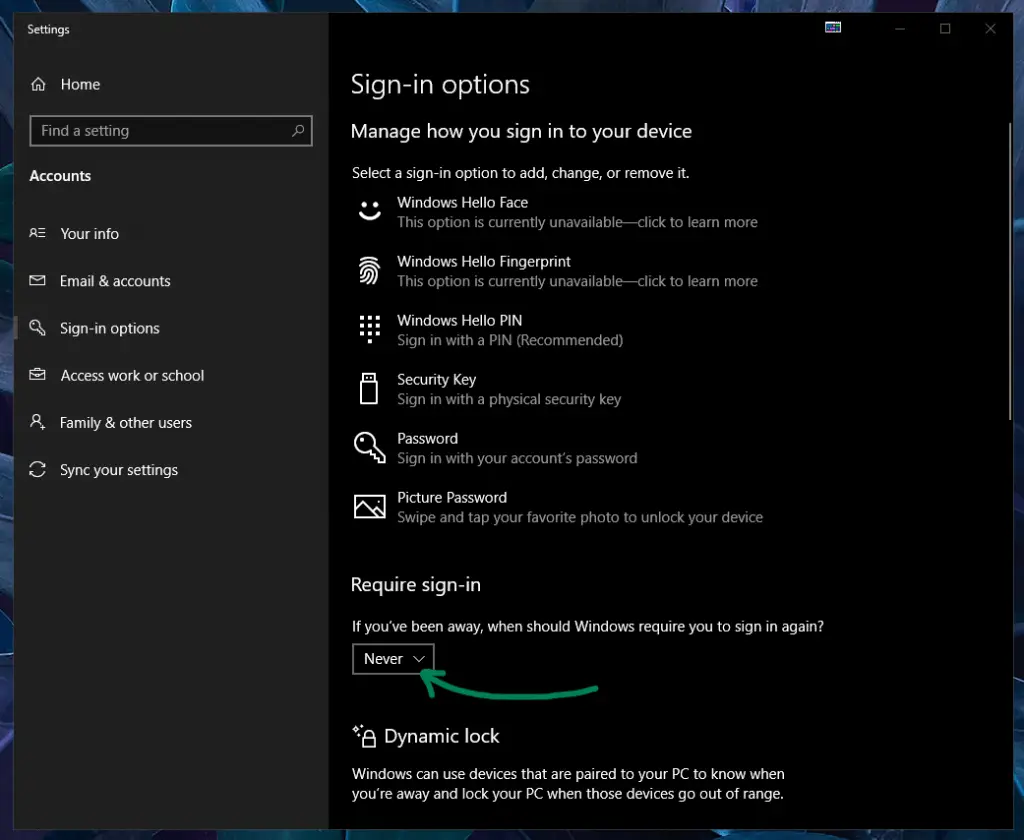Click the Windows Hello Face smiley icon
The width and height of the screenshot is (1024, 840).
370,210
